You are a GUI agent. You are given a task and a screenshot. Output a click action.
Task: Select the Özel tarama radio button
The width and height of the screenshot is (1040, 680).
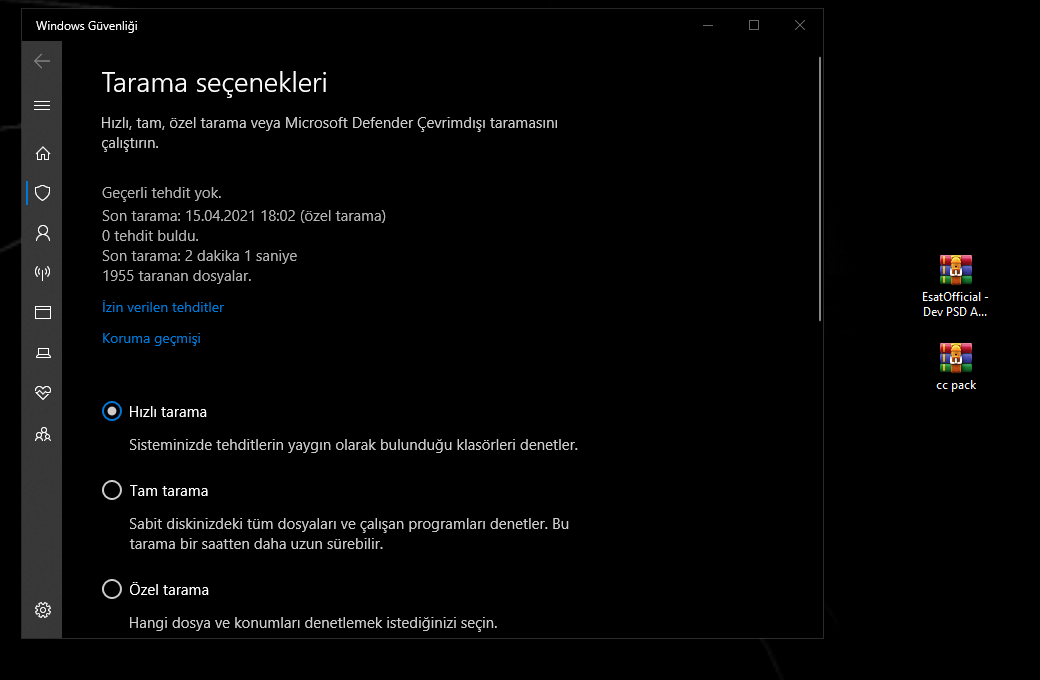click(111, 589)
